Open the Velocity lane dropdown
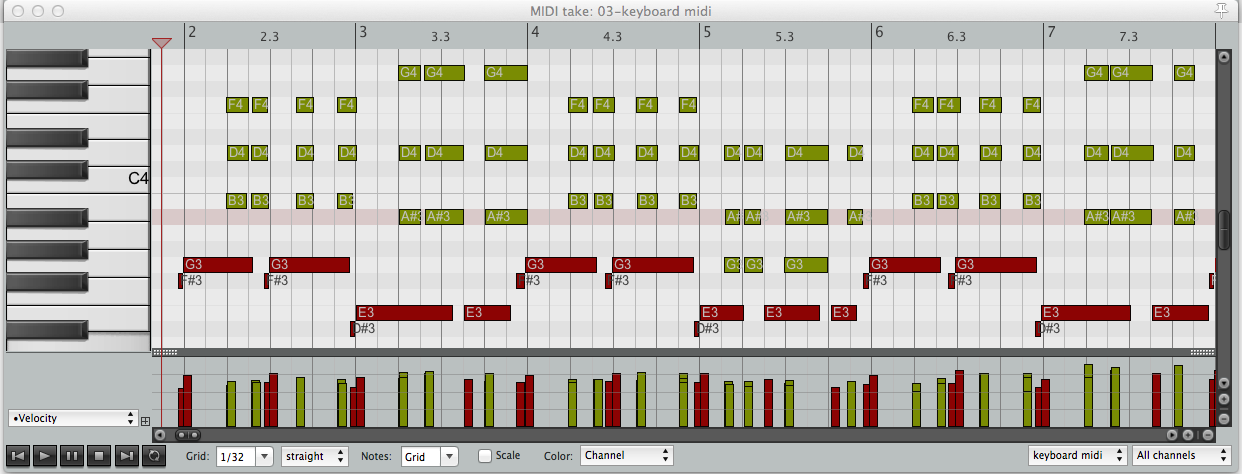1242x474 pixels. coord(73,418)
